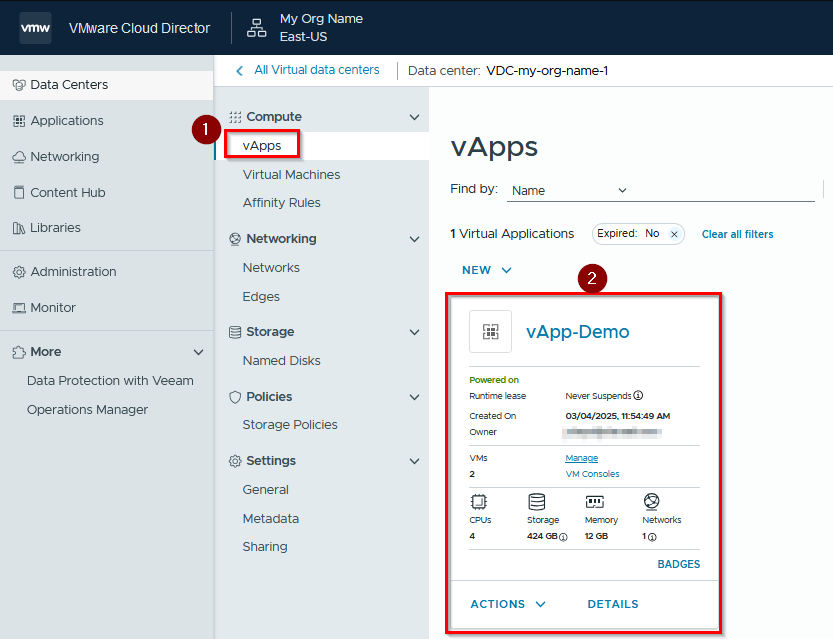This screenshot has width=833, height=639.
Task: Click the Compute section dotted grid icon
Action: 235,117
